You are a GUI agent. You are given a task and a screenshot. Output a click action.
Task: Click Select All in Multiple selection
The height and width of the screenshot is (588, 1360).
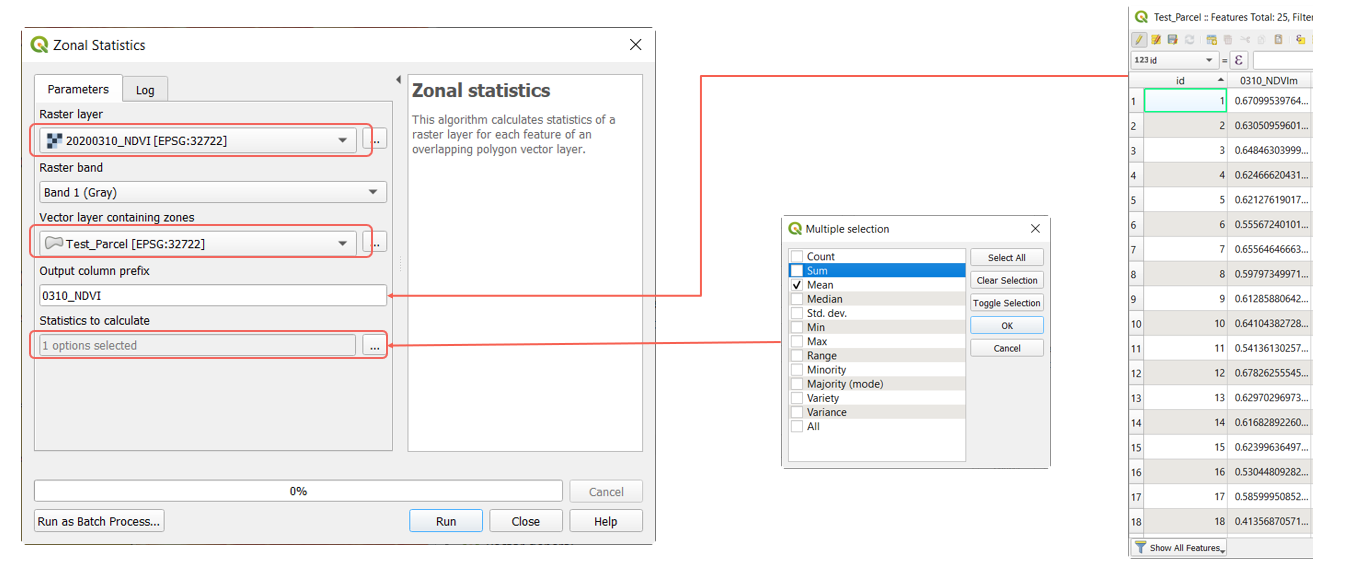1006,258
